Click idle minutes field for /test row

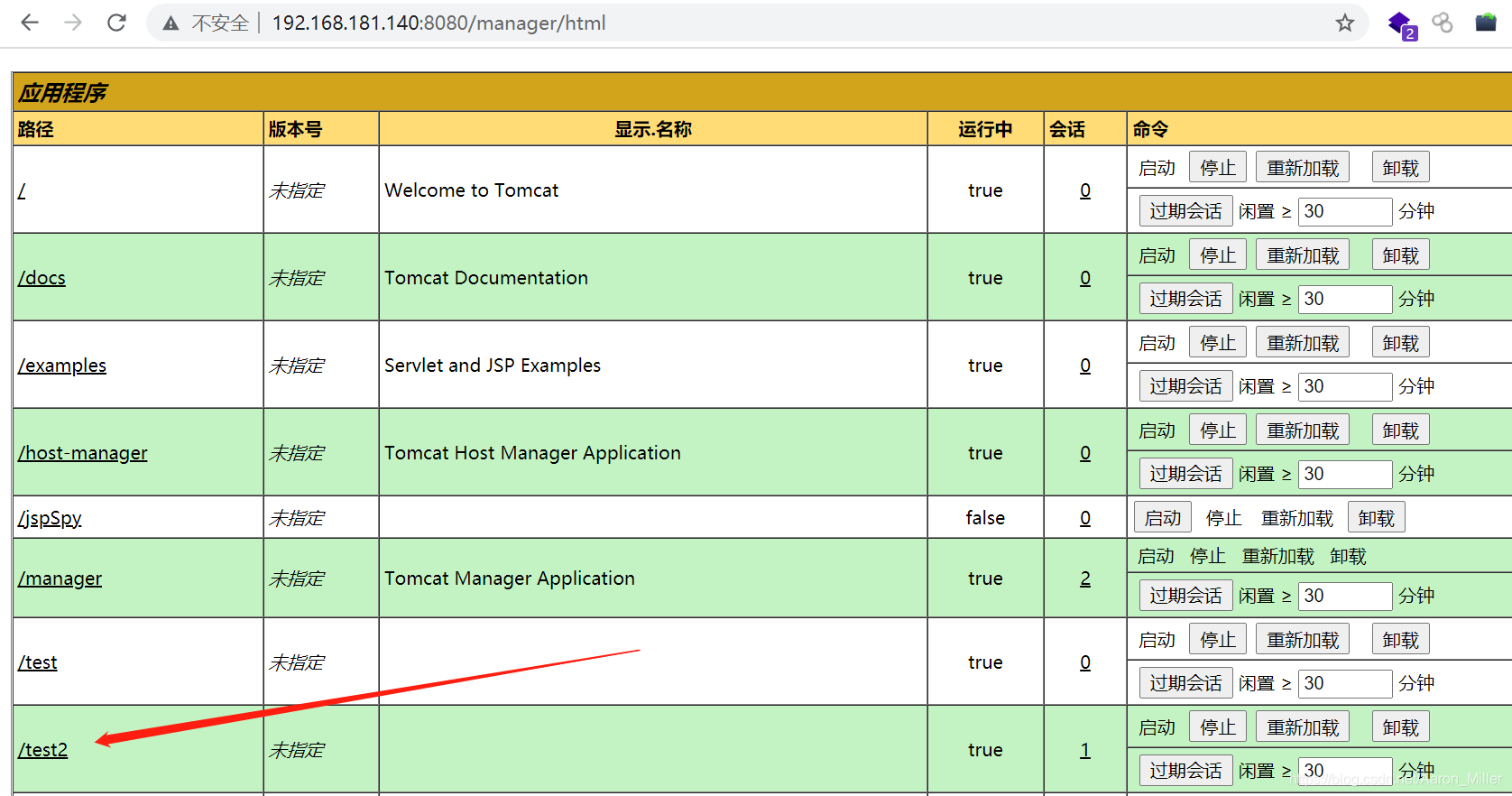(1345, 683)
